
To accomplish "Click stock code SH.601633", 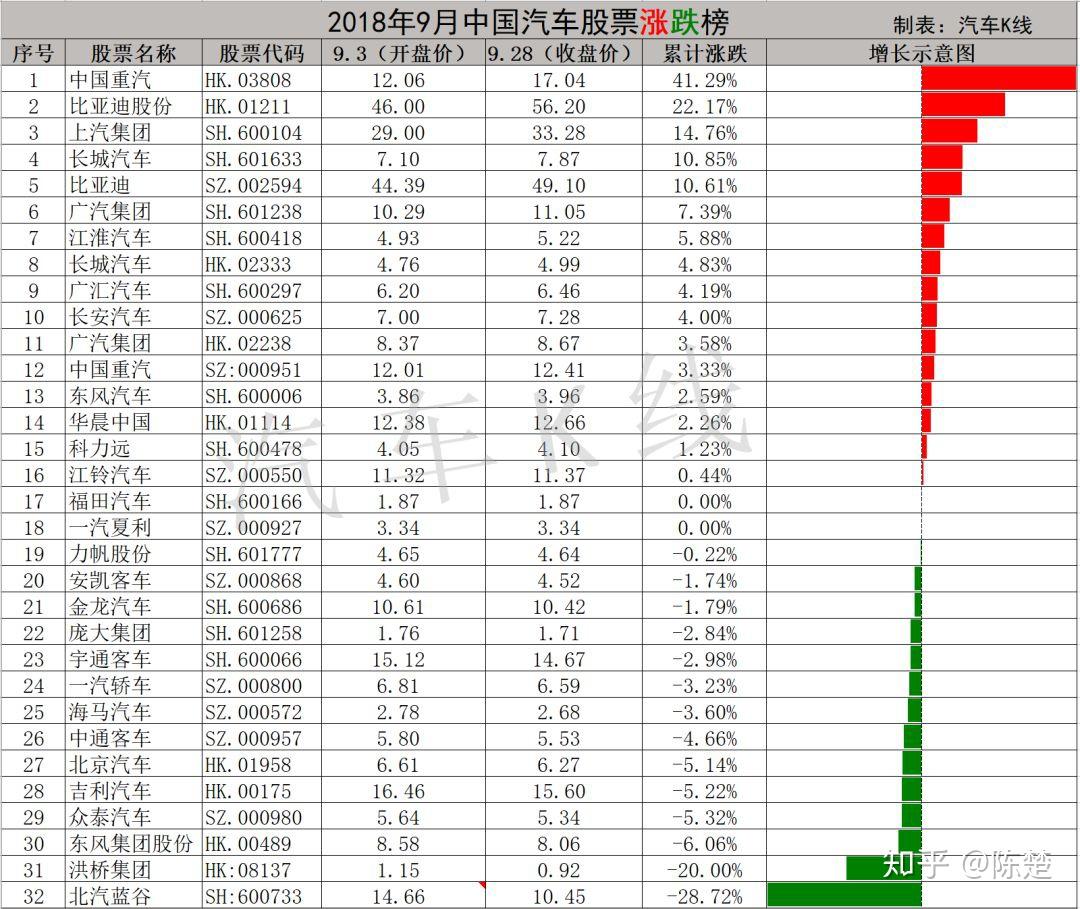I will (x=253, y=159).
